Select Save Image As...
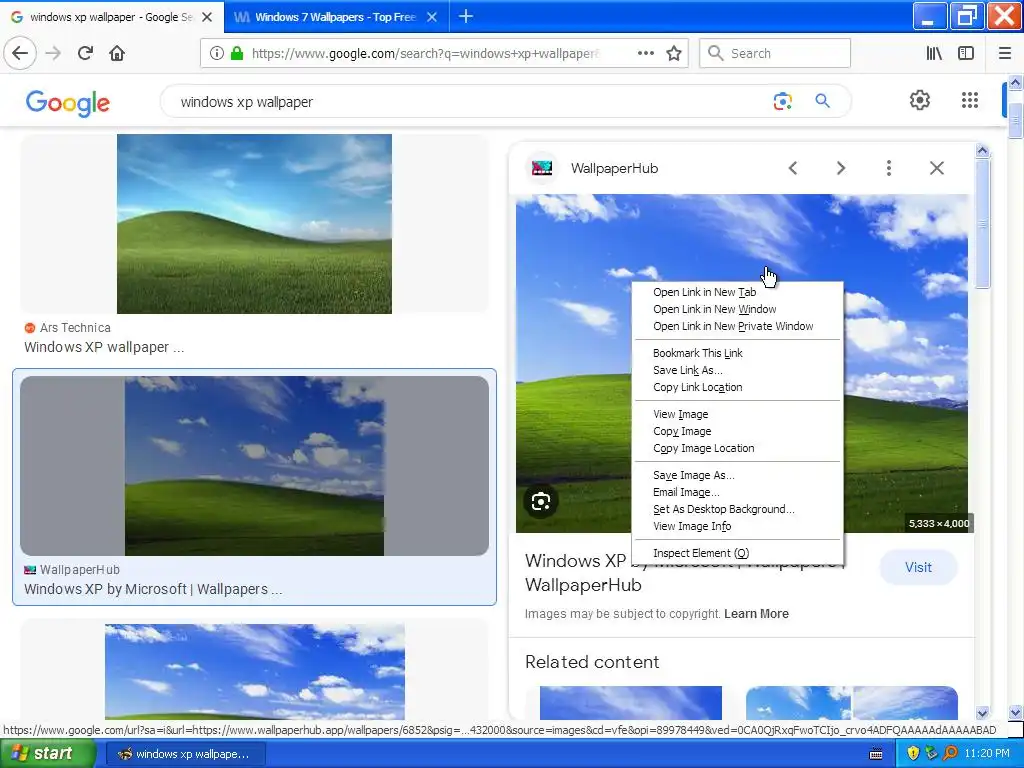 coord(738,475)
